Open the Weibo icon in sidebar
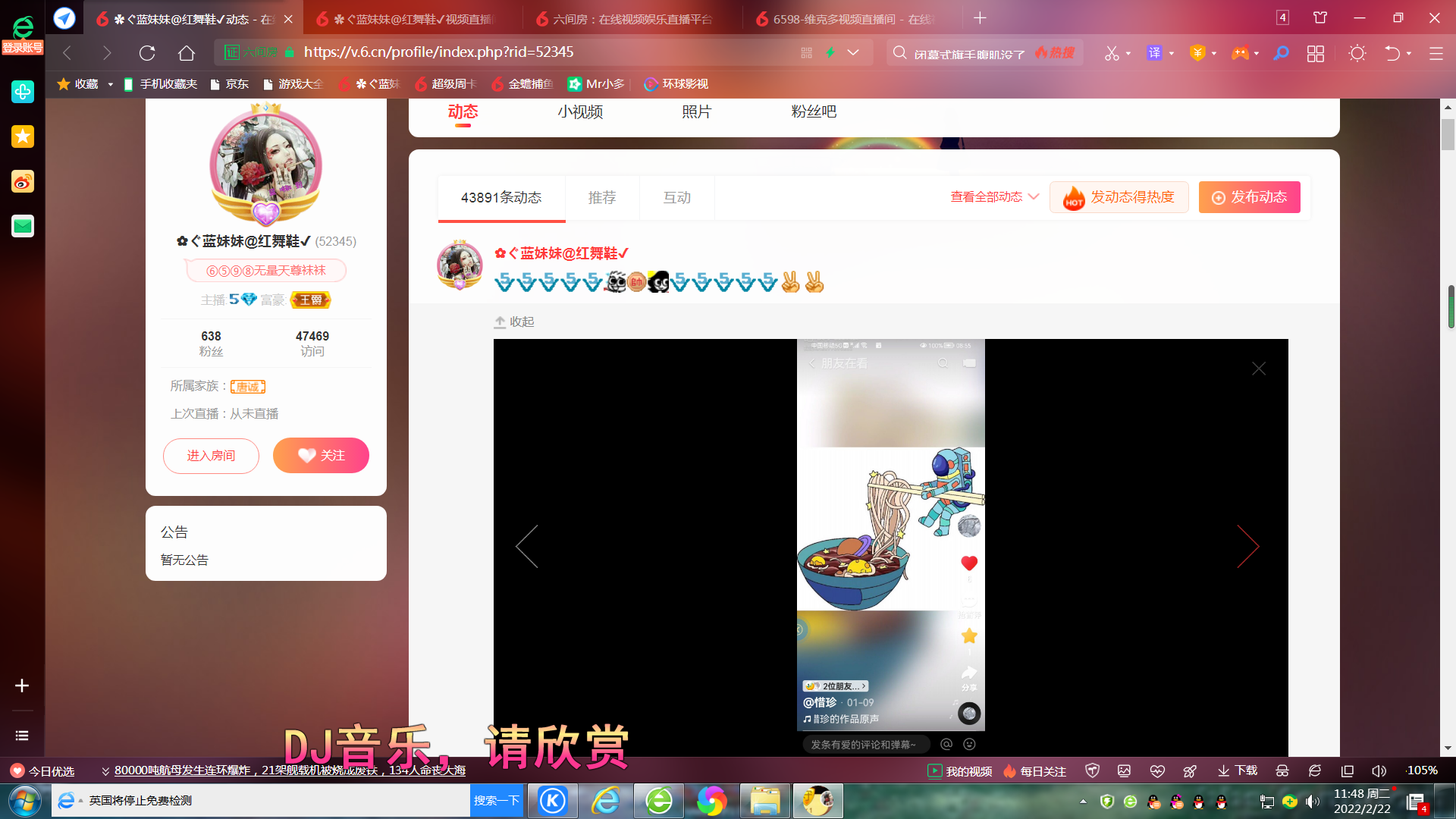Screen dimensions: 1456x819 (23, 181)
